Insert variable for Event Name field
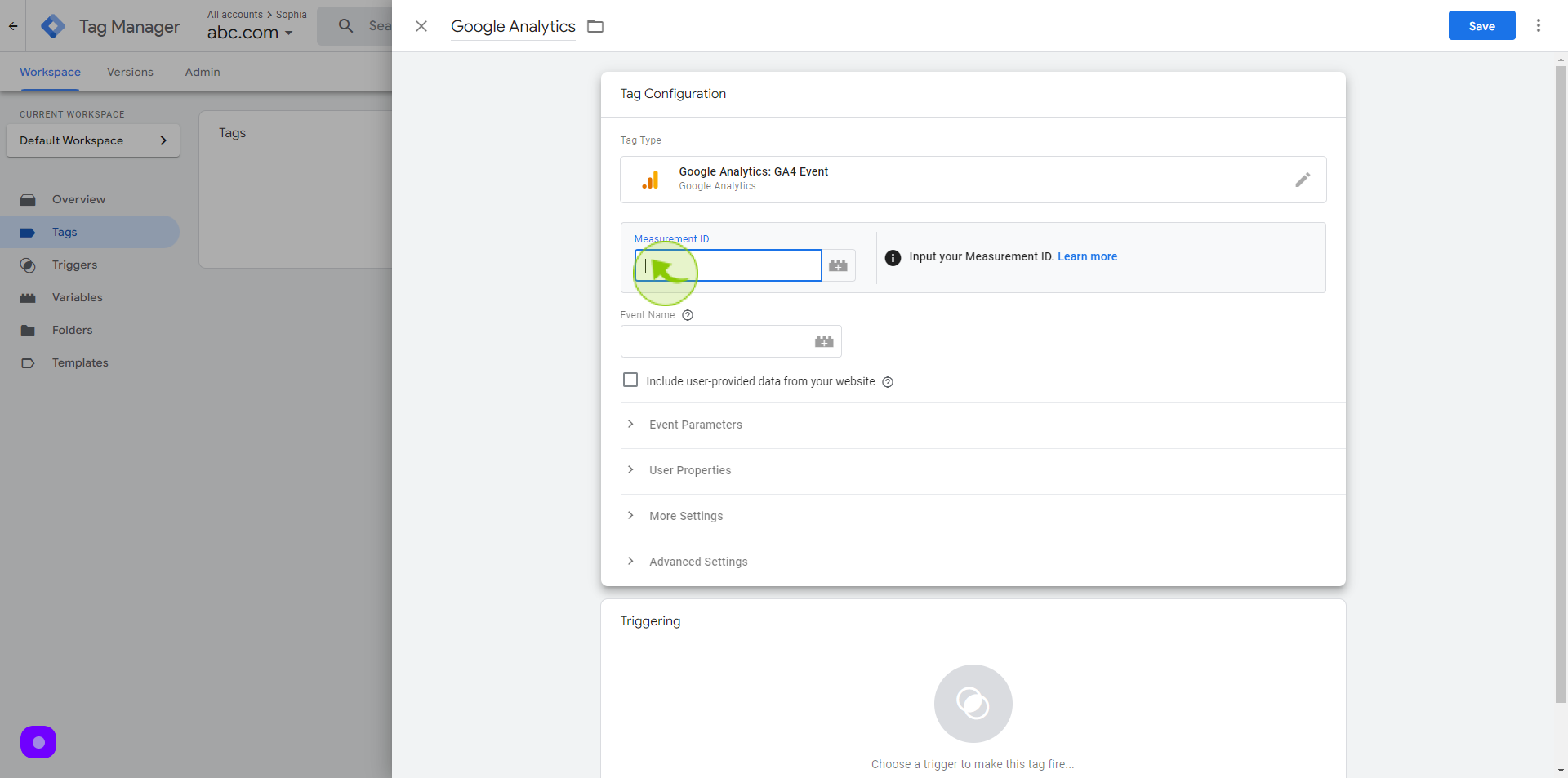The image size is (1568, 778). tap(825, 341)
